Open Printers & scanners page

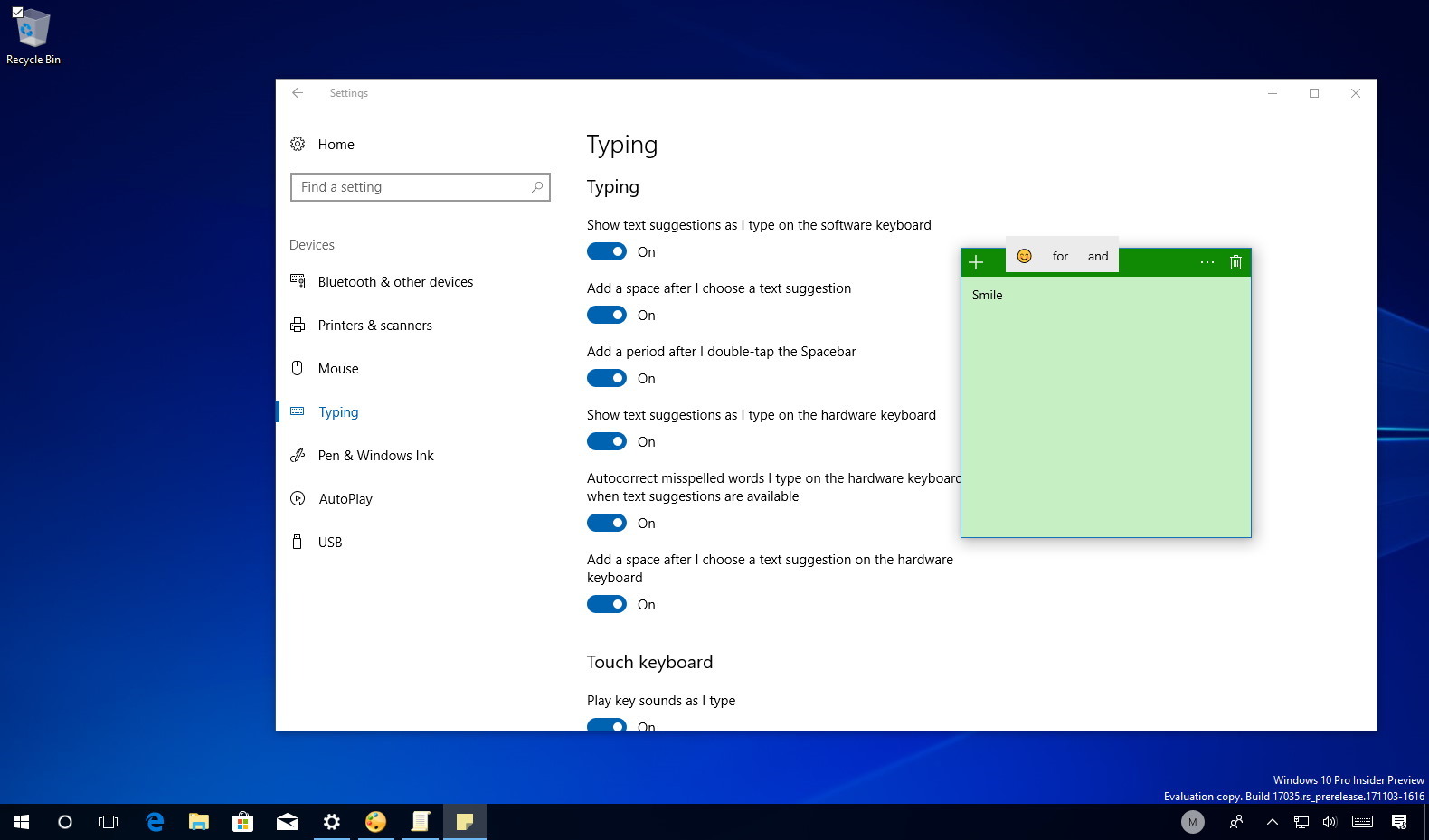pos(361,326)
